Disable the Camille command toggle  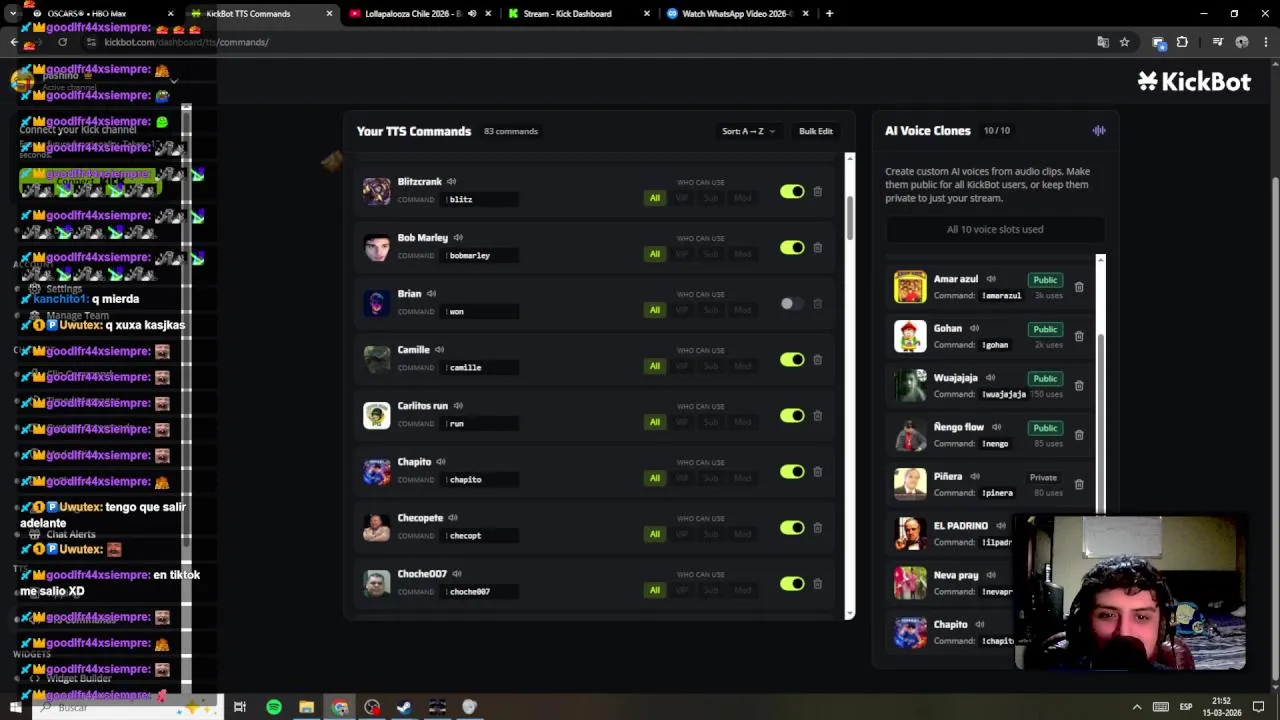click(792, 359)
